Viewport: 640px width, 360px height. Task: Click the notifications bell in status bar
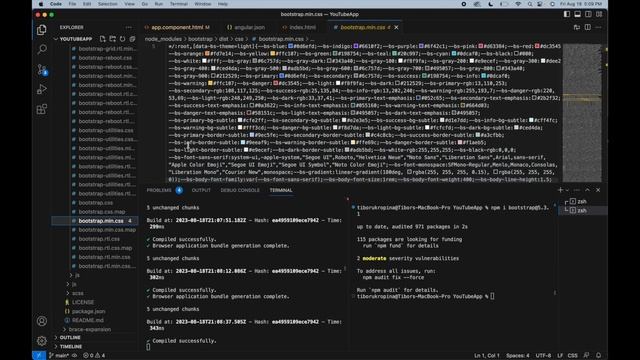coord(598,356)
